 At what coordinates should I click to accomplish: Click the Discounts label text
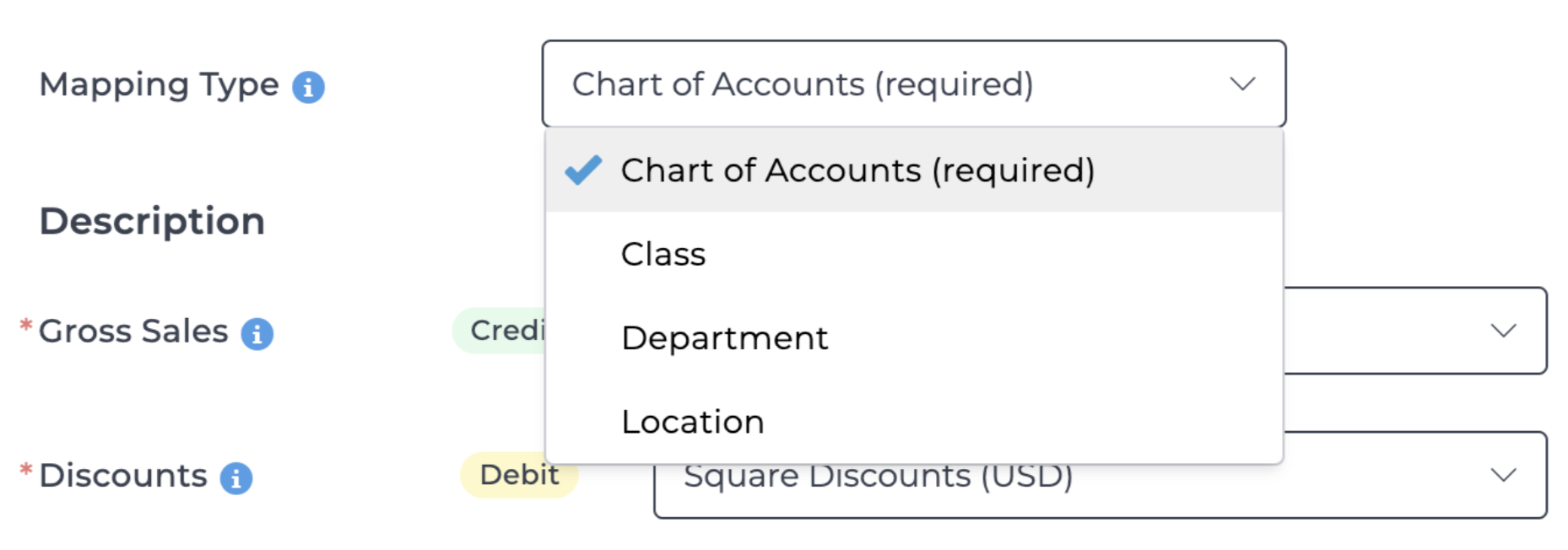(123, 476)
